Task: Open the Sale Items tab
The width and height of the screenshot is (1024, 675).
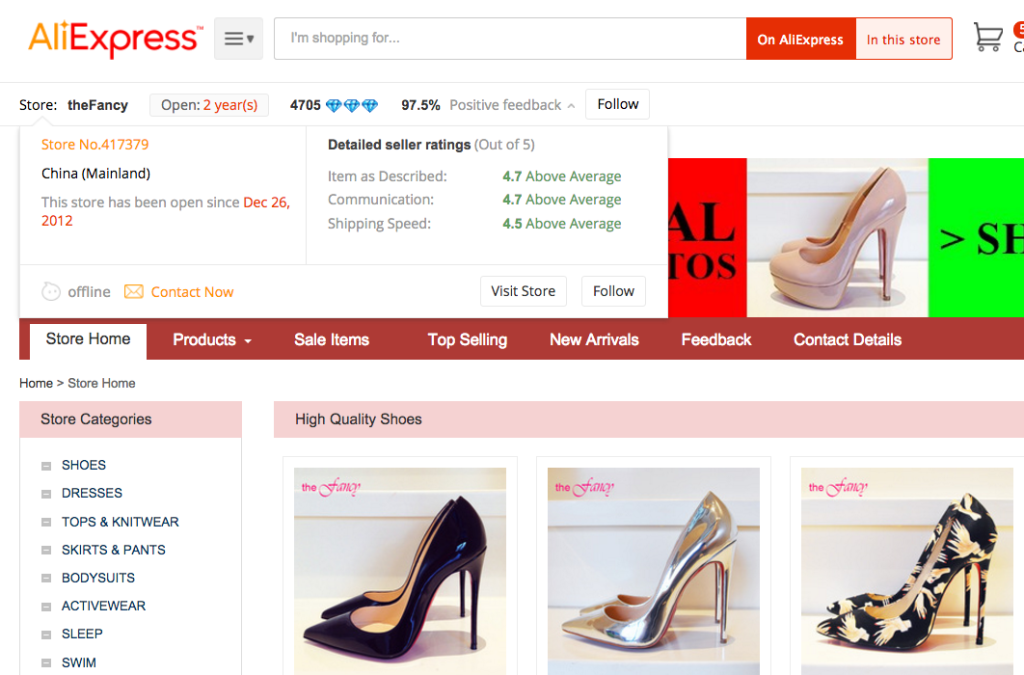Action: pyautogui.click(x=331, y=340)
